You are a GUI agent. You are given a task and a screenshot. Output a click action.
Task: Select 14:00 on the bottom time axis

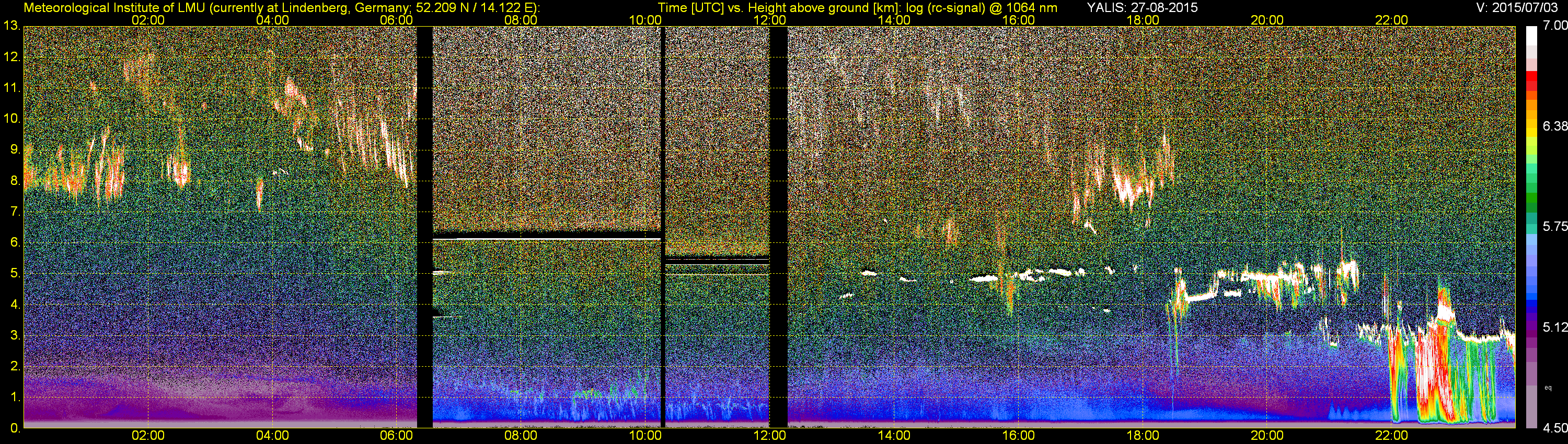click(x=894, y=436)
